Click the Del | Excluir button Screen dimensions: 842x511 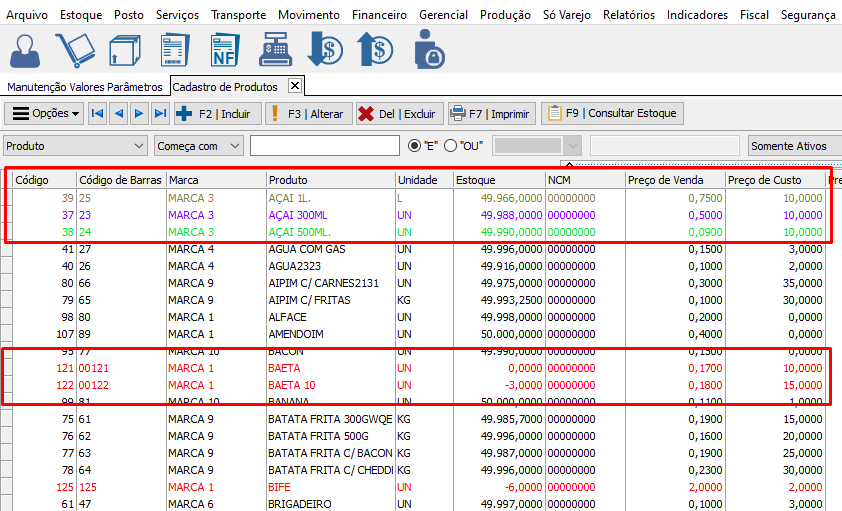(x=398, y=114)
